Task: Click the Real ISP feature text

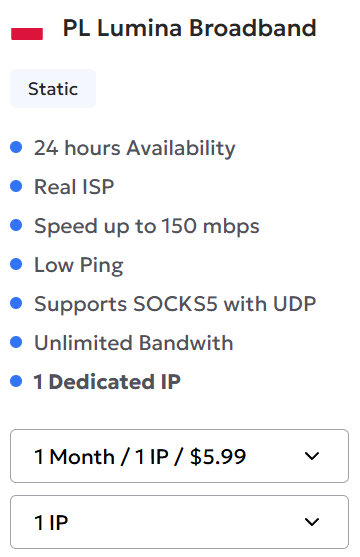Action: point(74,186)
